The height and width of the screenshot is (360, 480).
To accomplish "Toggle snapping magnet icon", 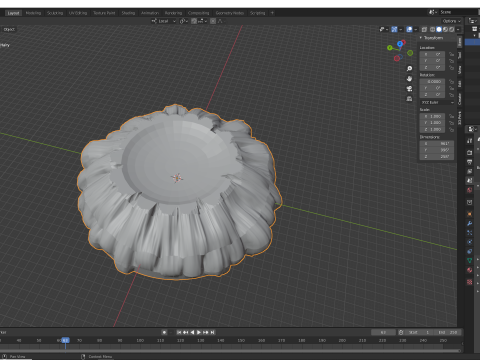I will click(x=194, y=21).
